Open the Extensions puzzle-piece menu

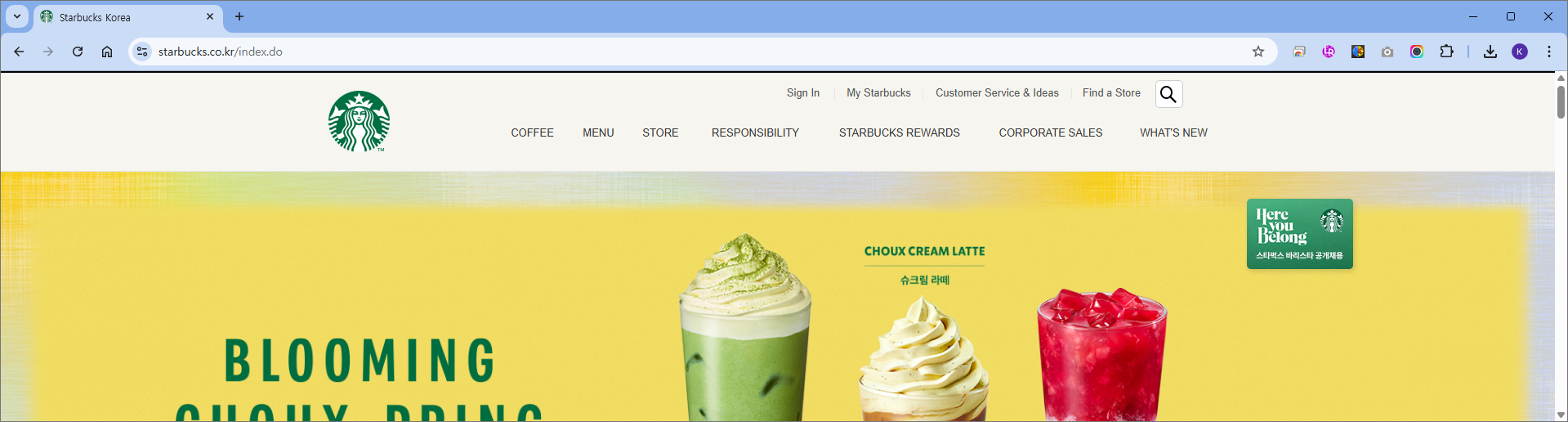coord(1446,52)
